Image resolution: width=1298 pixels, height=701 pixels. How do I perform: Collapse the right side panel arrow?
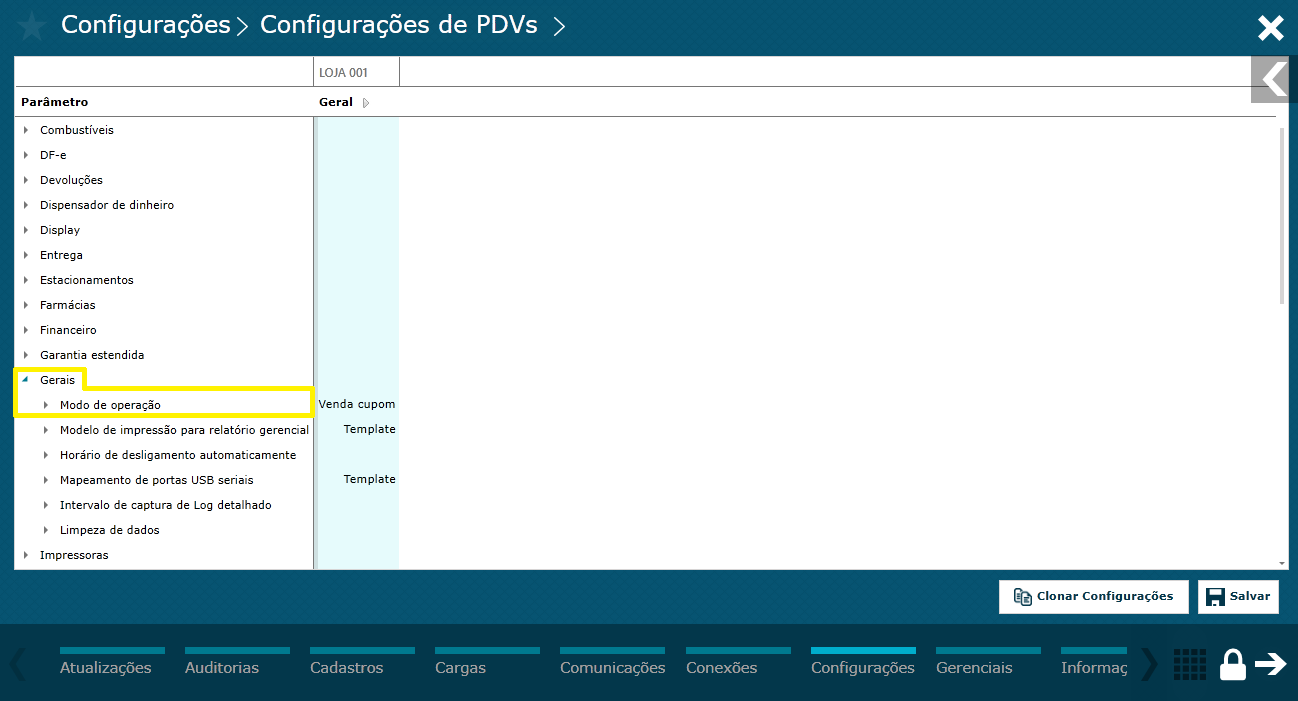(x=1272, y=79)
